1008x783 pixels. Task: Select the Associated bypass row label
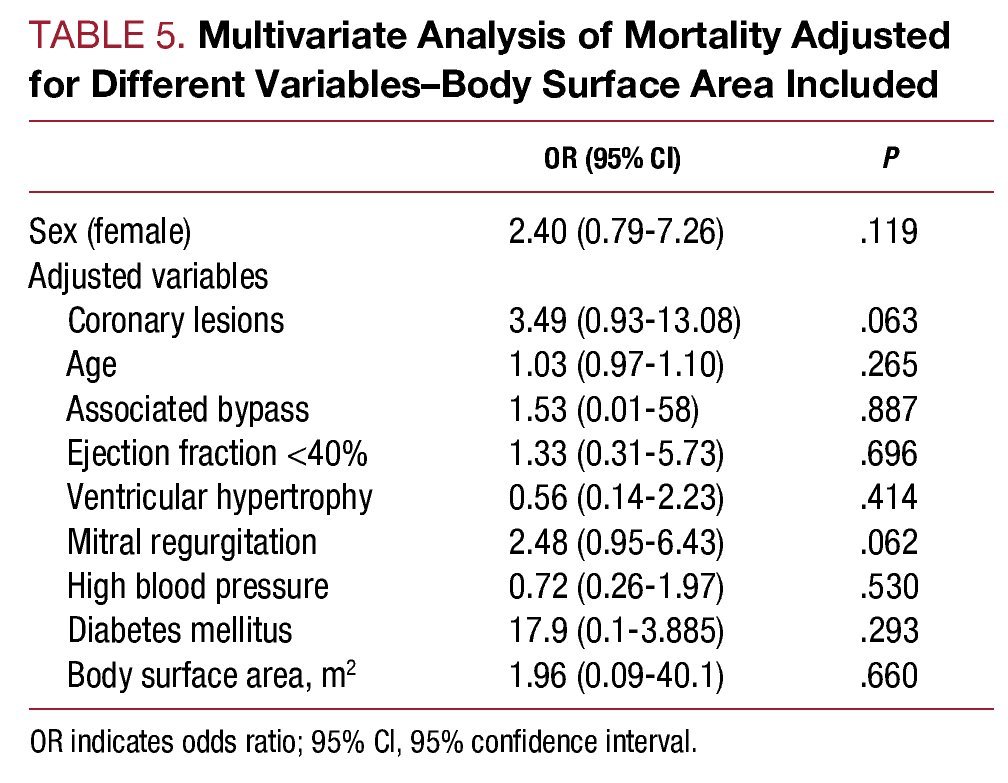pos(188,409)
